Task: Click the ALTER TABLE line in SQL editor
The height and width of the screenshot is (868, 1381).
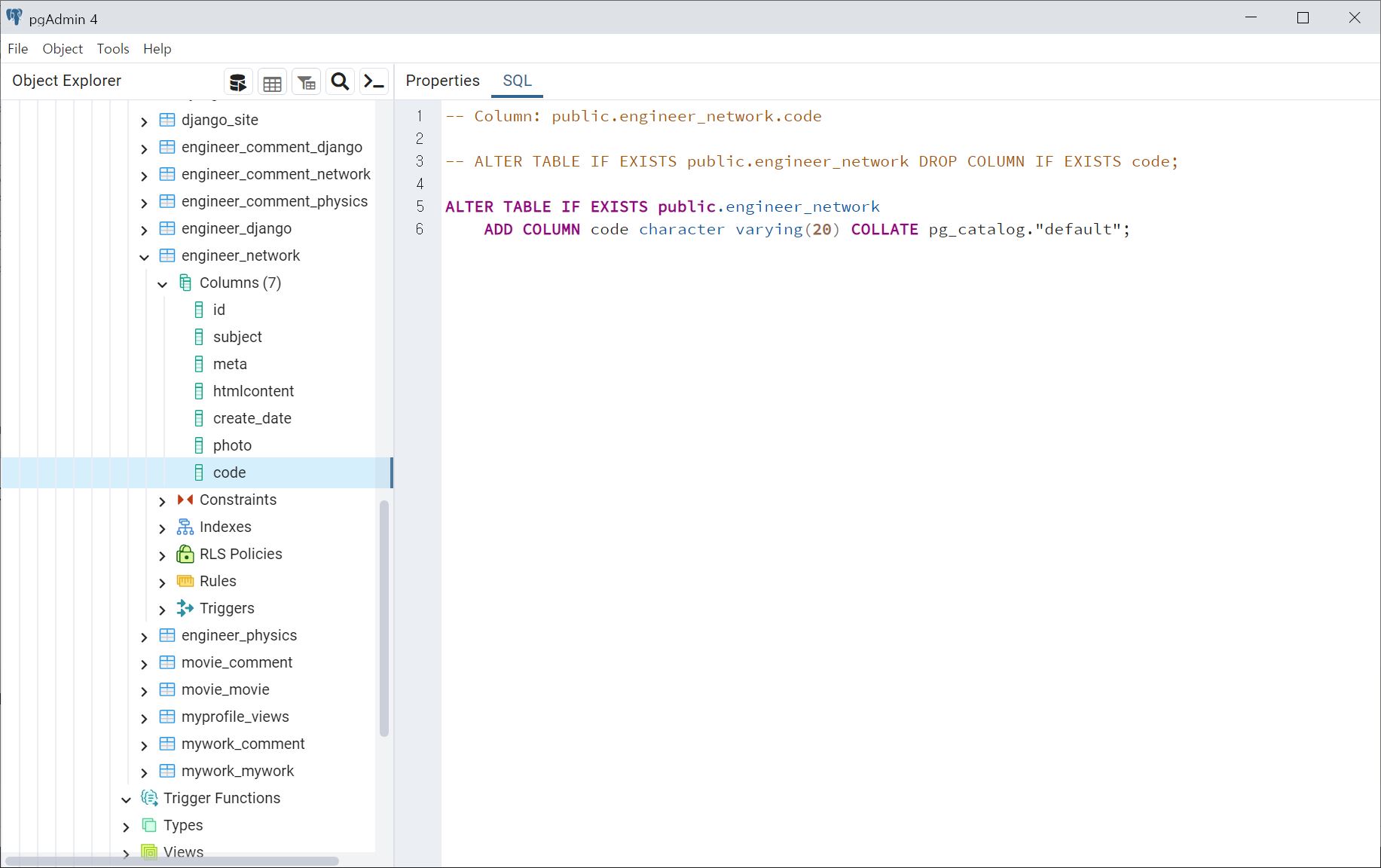Action: tap(662, 206)
